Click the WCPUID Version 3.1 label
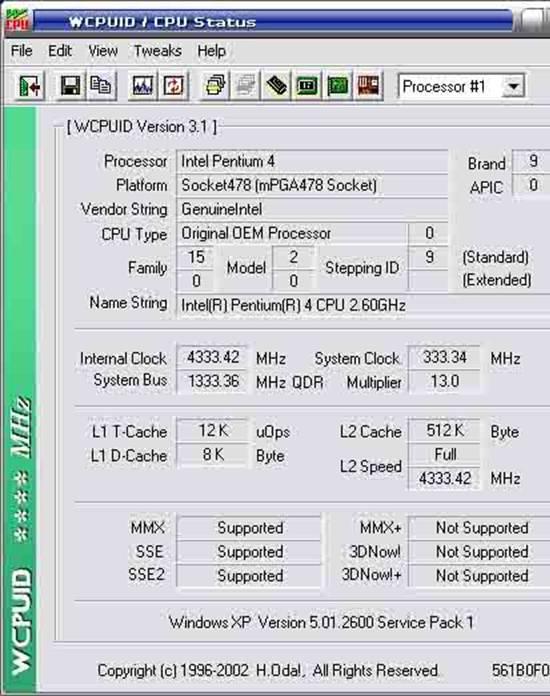The image size is (550, 696). [x=142, y=127]
